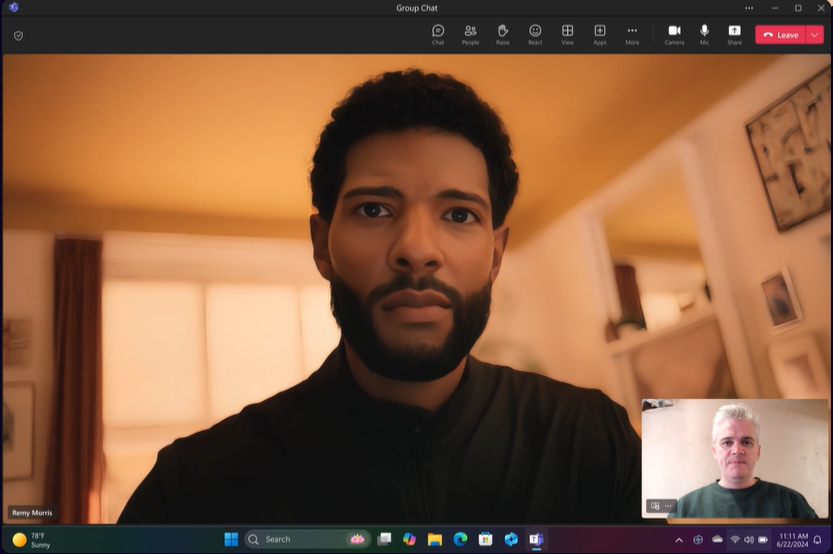Open Microsoft Store from the taskbar
The width and height of the screenshot is (833, 554).
(x=486, y=540)
